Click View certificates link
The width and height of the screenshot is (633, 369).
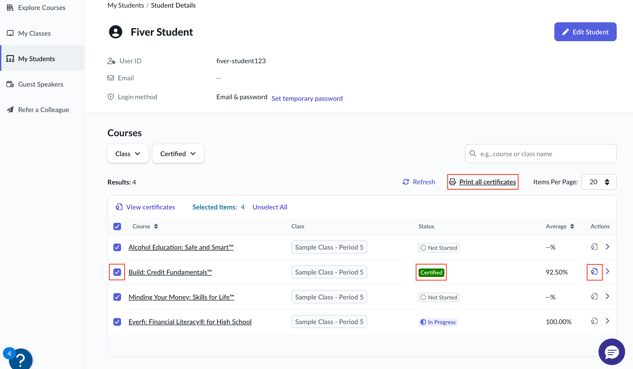[150, 207]
